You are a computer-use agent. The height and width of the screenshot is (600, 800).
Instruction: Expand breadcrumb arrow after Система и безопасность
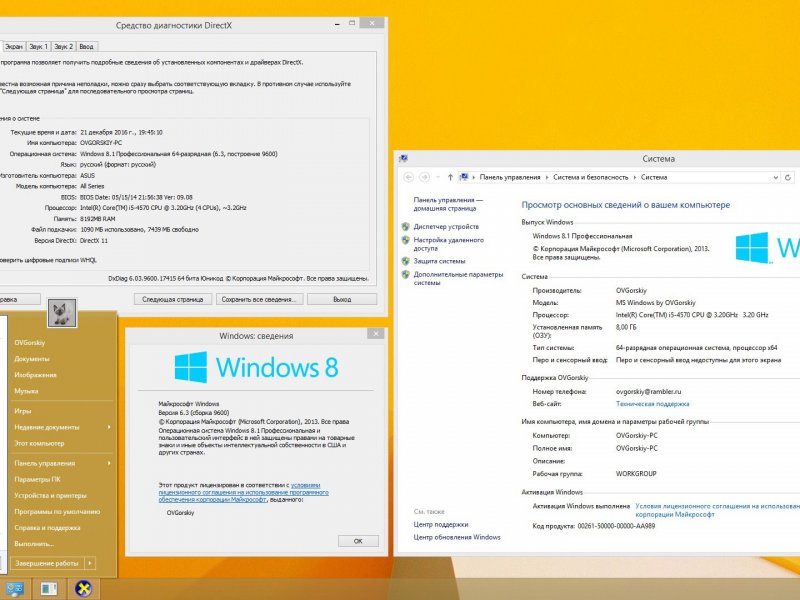[635, 177]
